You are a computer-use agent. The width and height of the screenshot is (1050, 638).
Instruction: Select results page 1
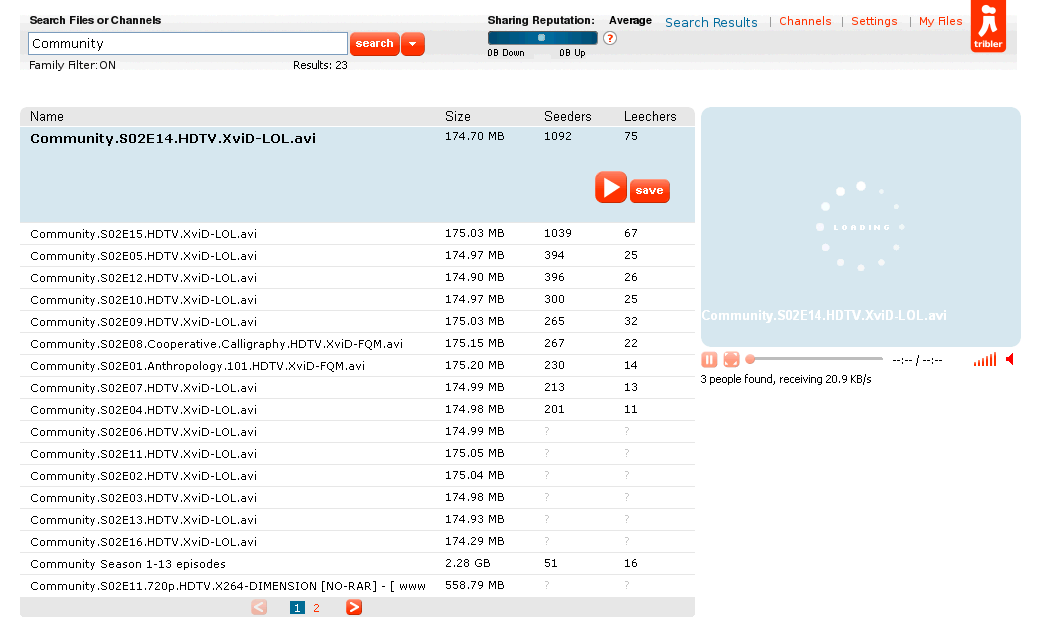tap(297, 608)
